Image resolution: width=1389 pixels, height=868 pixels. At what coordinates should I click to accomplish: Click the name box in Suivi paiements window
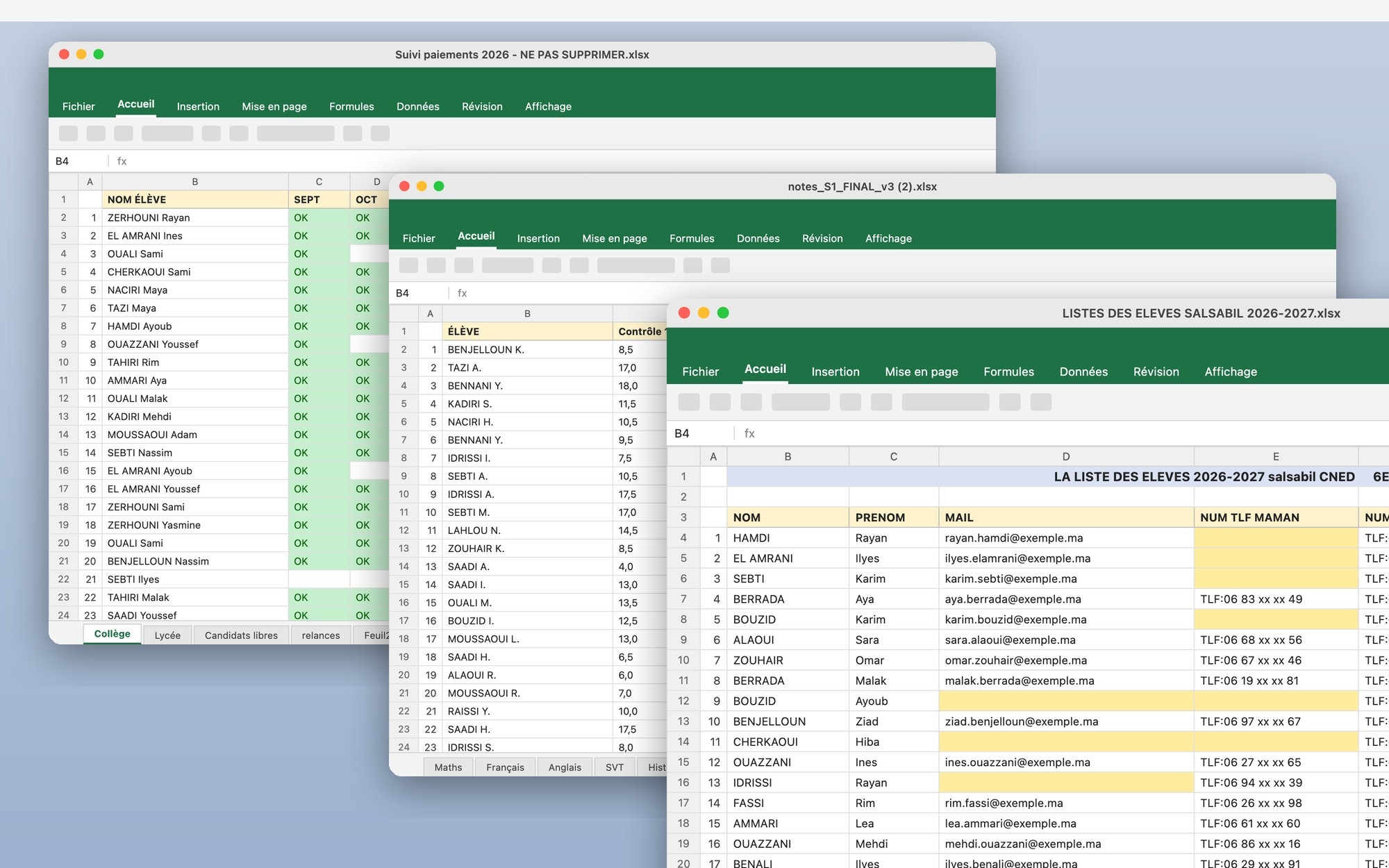[78, 161]
